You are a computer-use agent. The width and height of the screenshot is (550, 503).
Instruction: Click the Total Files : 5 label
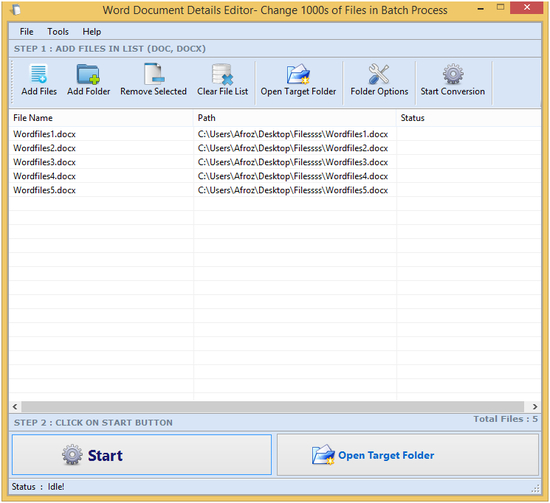coord(505,419)
